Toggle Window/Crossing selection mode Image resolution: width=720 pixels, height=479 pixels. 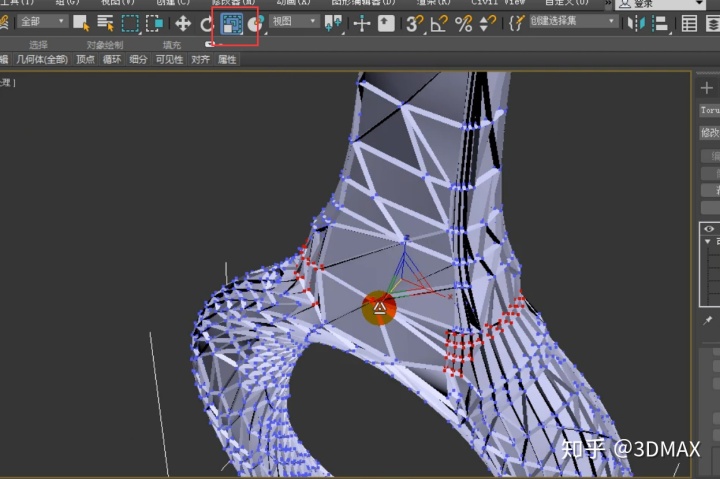point(154,23)
